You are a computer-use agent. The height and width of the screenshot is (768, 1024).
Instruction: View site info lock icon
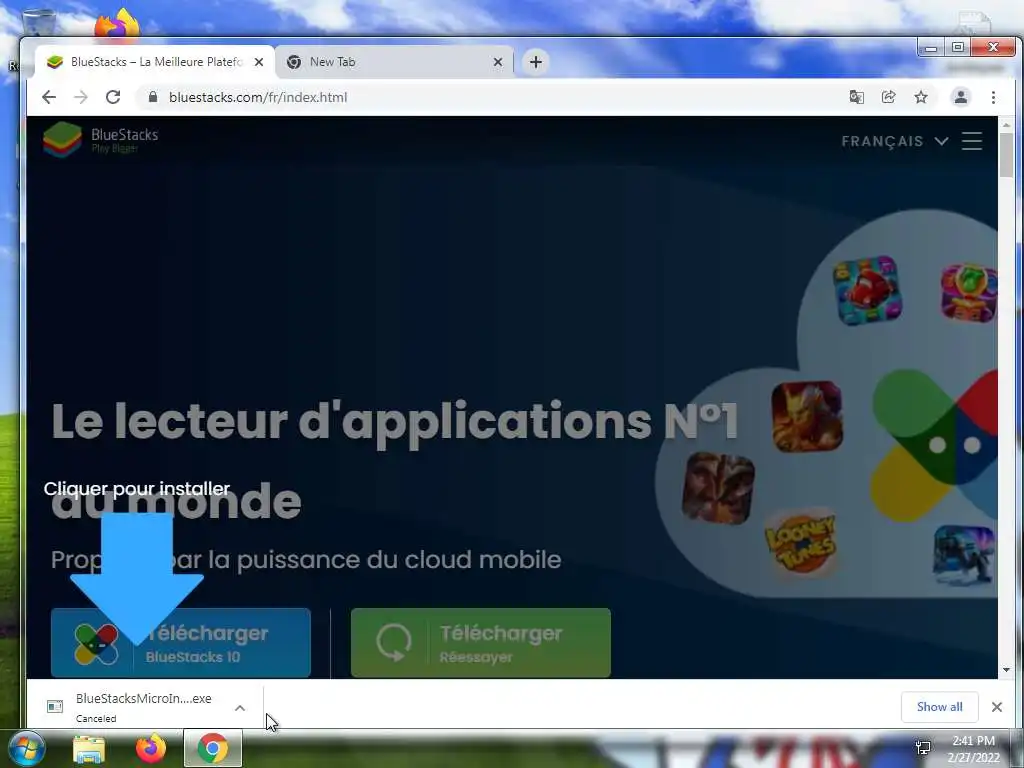click(x=153, y=97)
